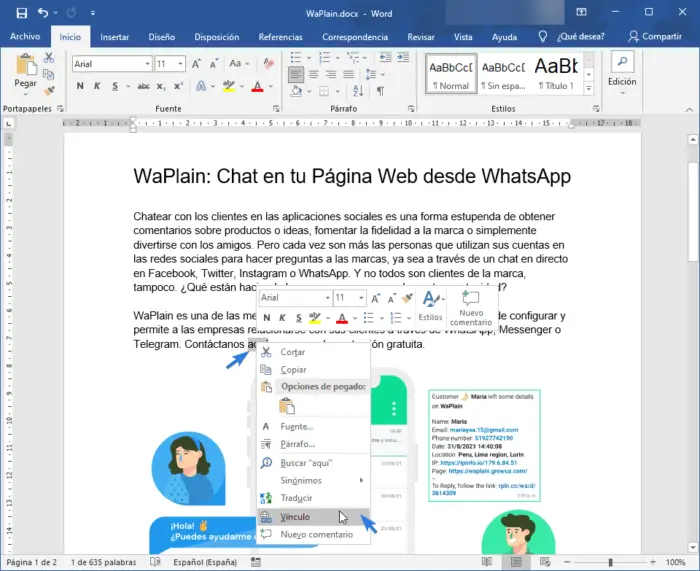
Task: Toggle strikethrough abc in ribbon
Action: pos(143,86)
